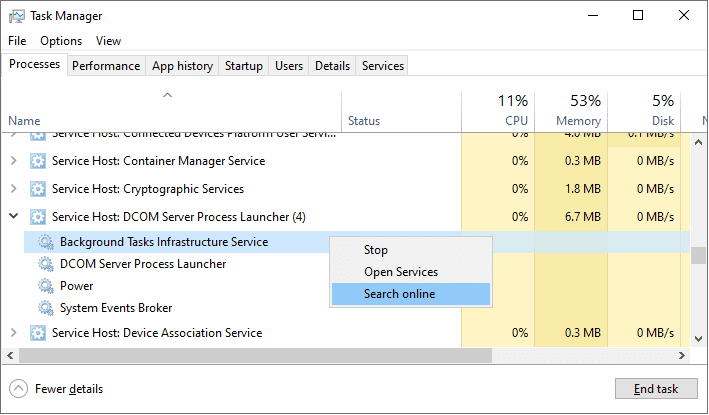This screenshot has width=709, height=415.
Task: Switch to the Performance tab
Action: (x=106, y=66)
